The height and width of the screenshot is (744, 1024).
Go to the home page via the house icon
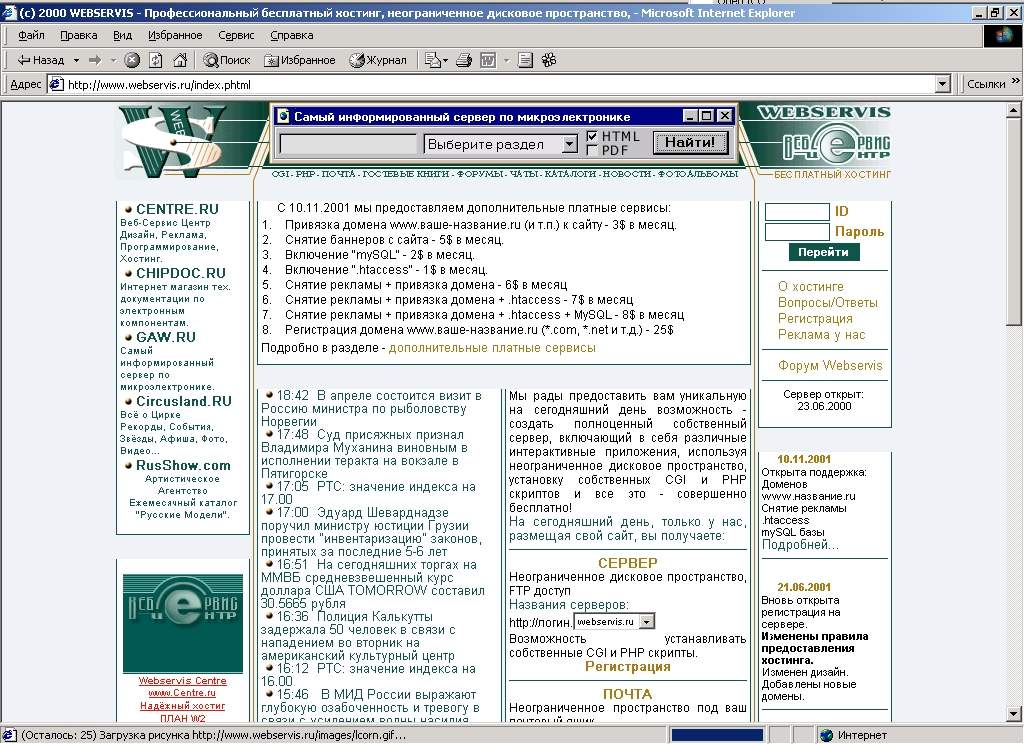click(x=180, y=60)
